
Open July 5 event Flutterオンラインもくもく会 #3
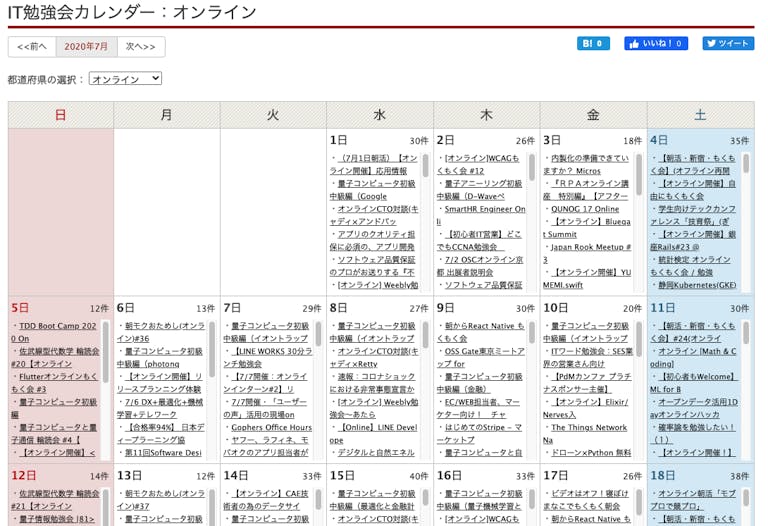tap(54, 383)
